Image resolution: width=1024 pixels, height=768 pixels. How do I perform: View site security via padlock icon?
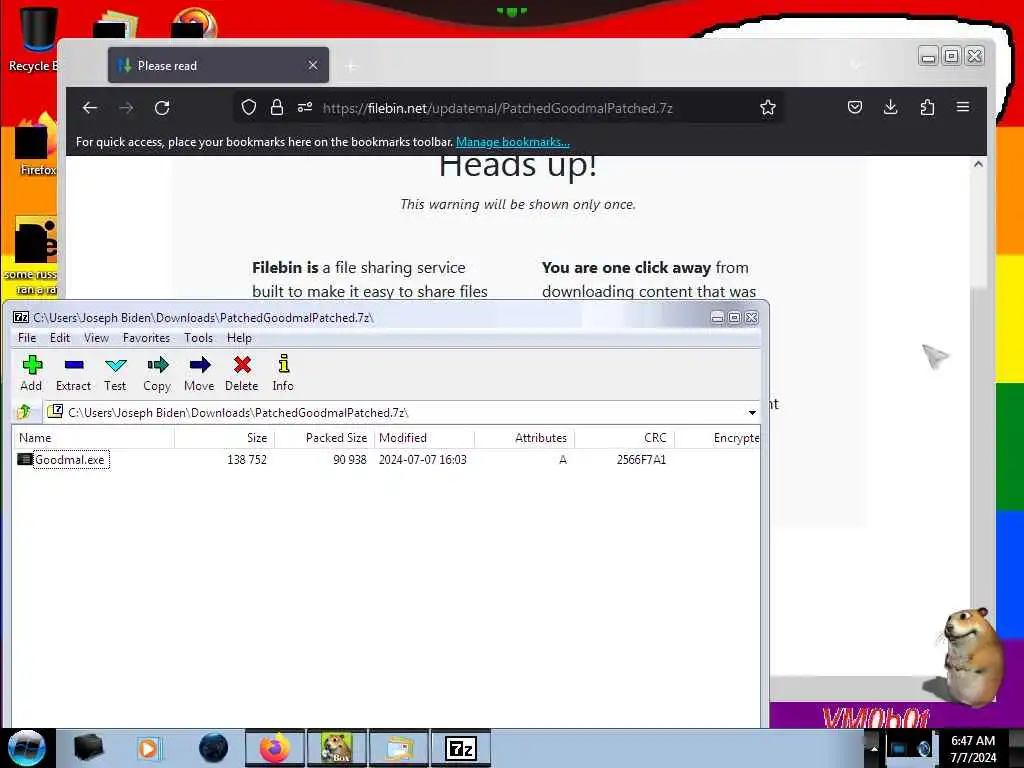click(277, 108)
